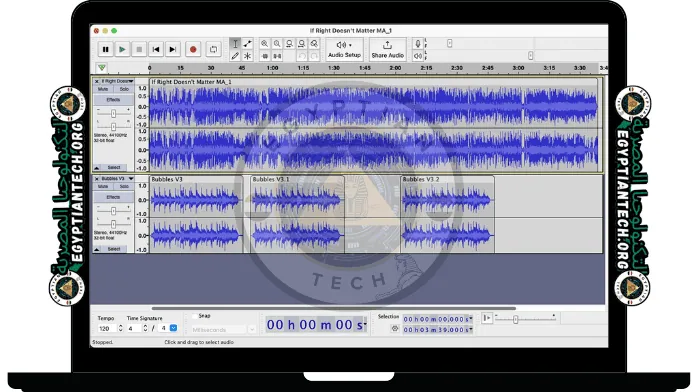Click the Redo arrow icon
The width and height of the screenshot is (698, 392).
[x=314, y=56]
